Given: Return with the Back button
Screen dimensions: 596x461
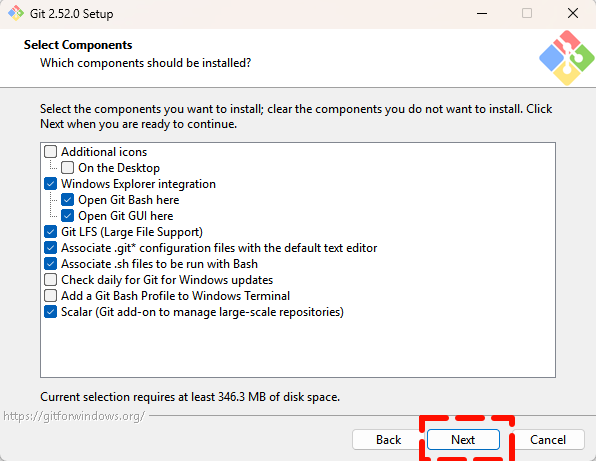Looking at the screenshot, I should point(388,440).
